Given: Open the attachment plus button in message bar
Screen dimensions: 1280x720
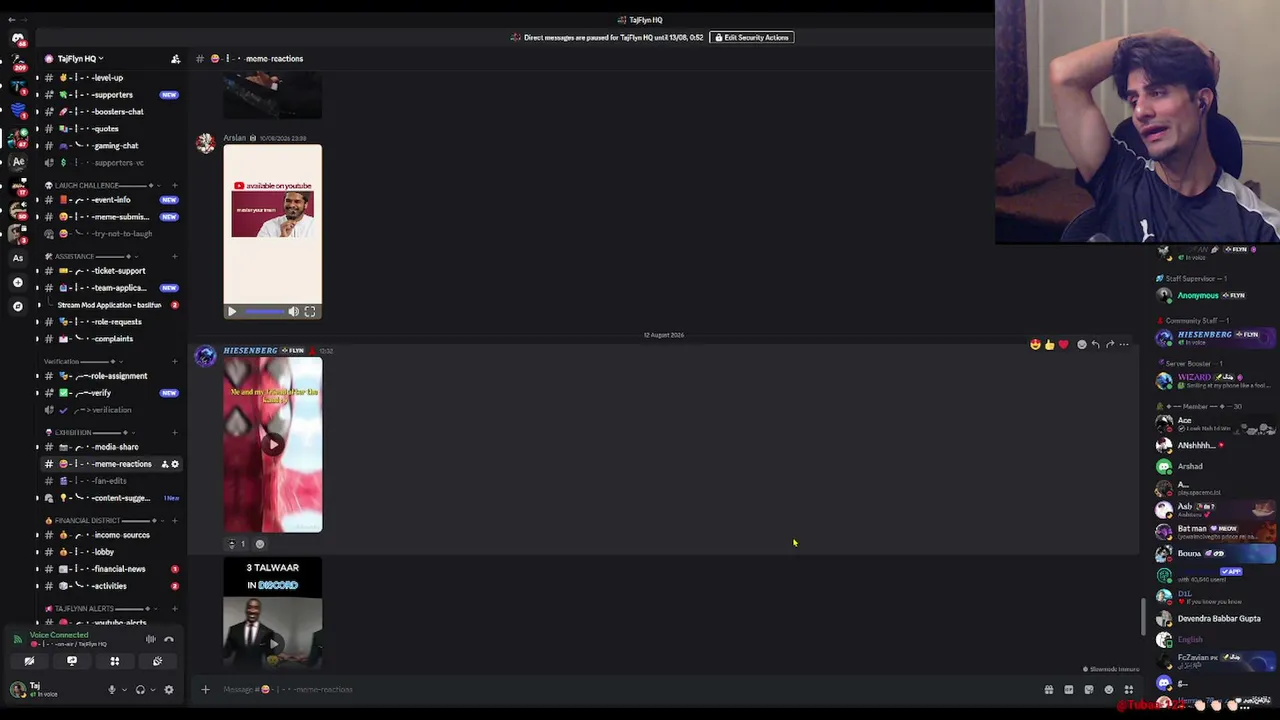Looking at the screenshot, I should point(205,689).
